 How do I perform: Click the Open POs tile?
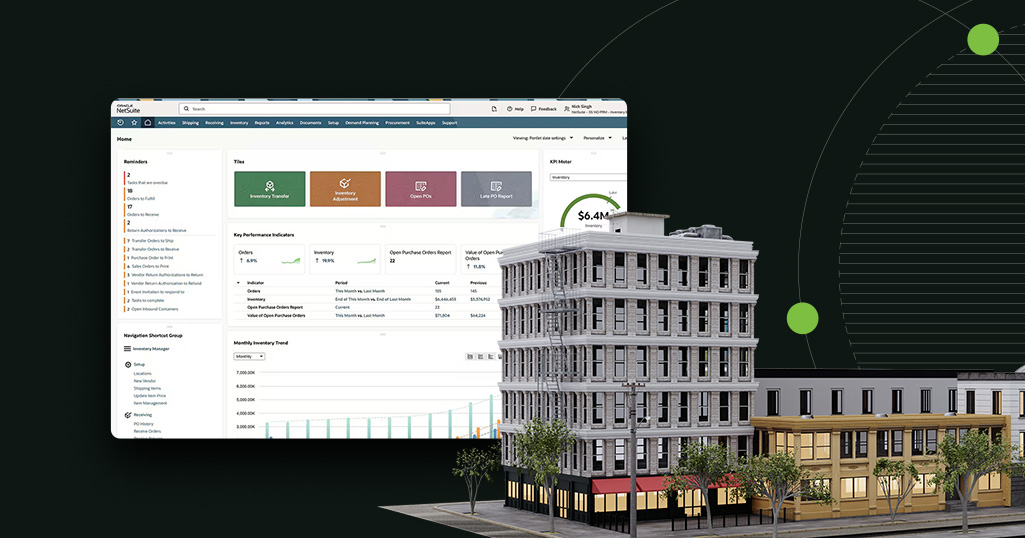[420, 188]
